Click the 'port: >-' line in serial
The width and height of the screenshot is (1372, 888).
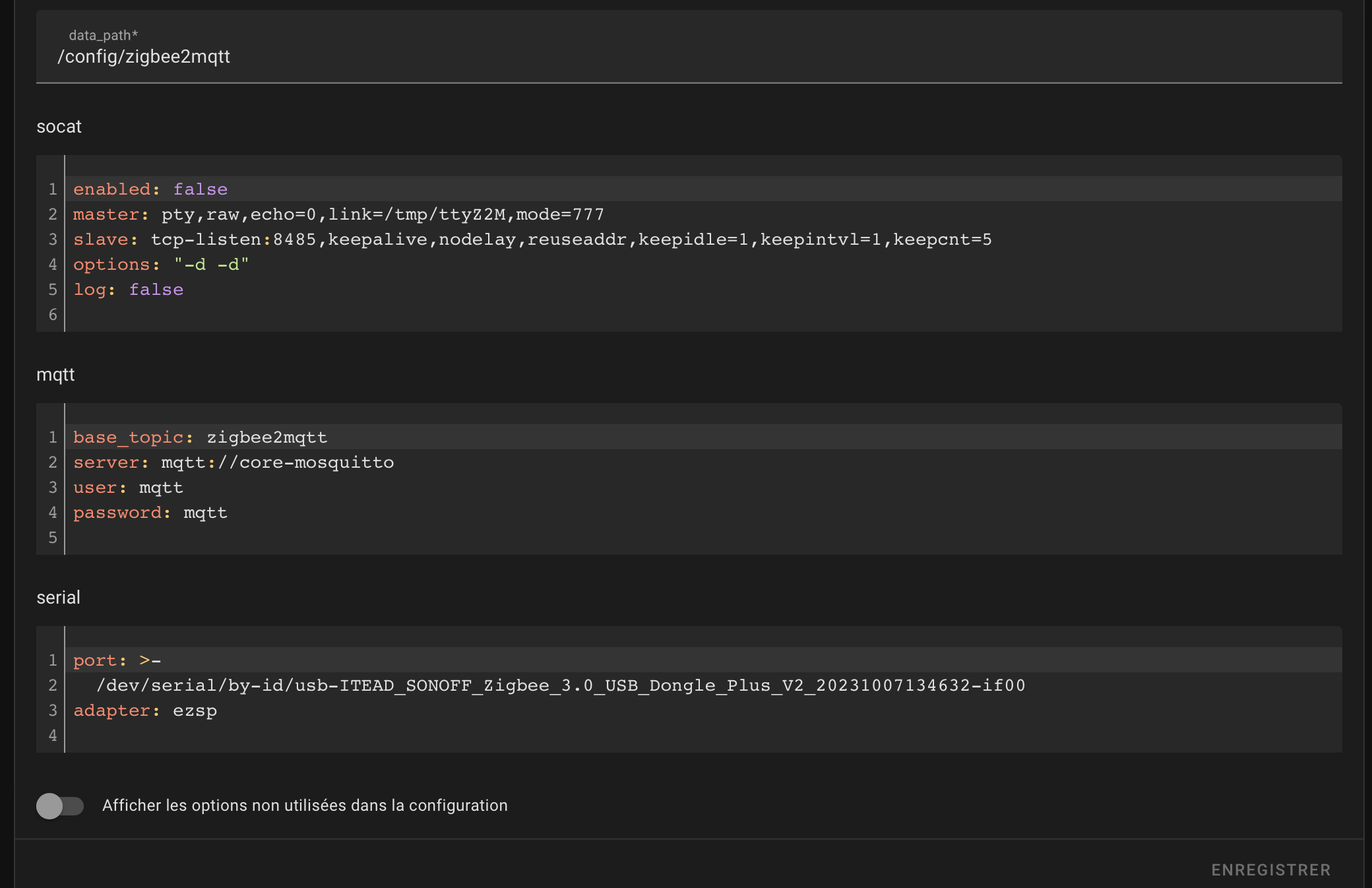117,660
